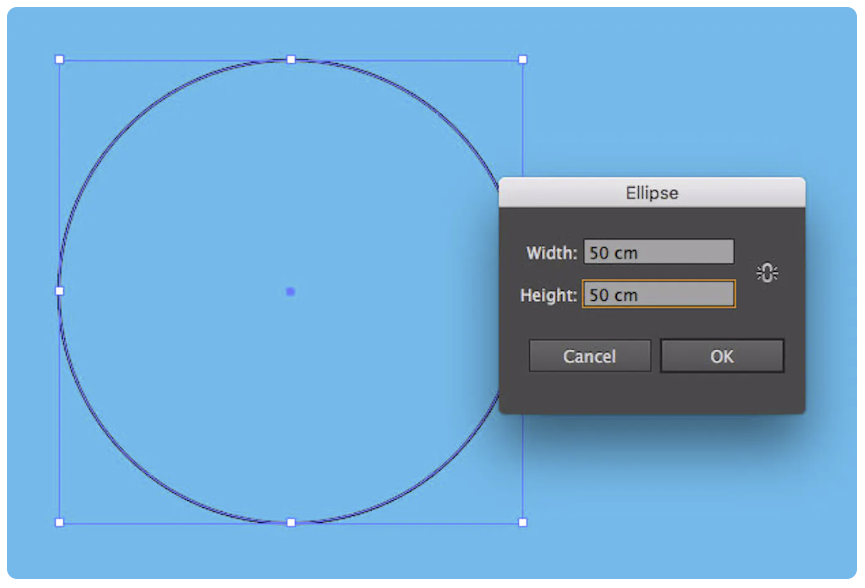Confirm the Ellipse dialog with OK
The image size is (865, 588).
pyautogui.click(x=722, y=356)
